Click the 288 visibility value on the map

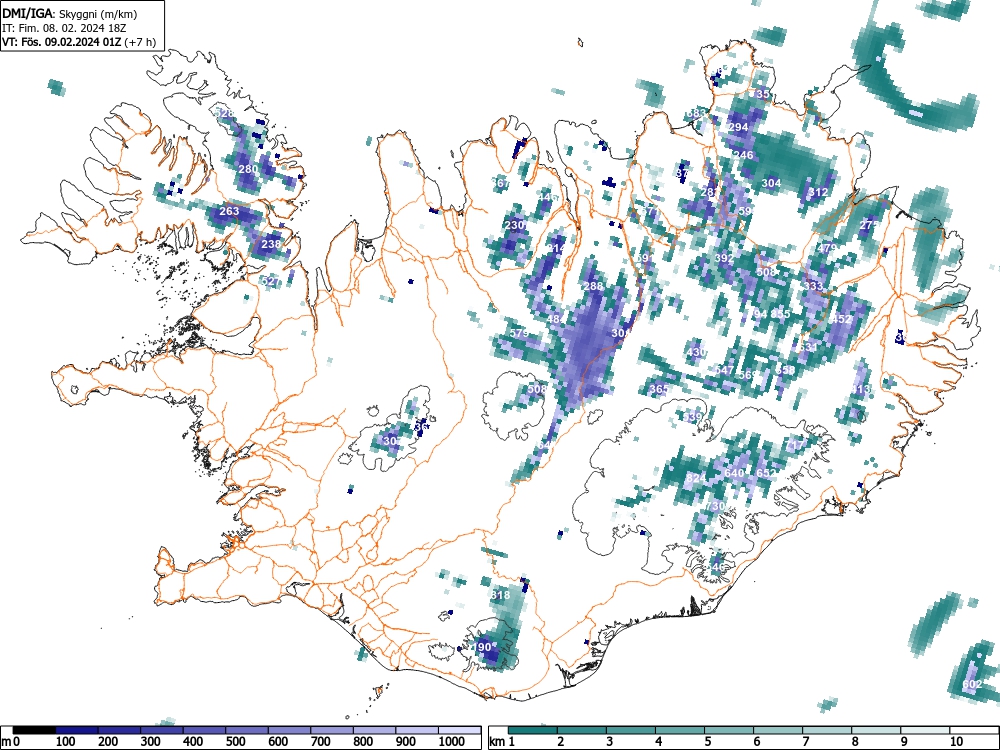pyautogui.click(x=593, y=286)
